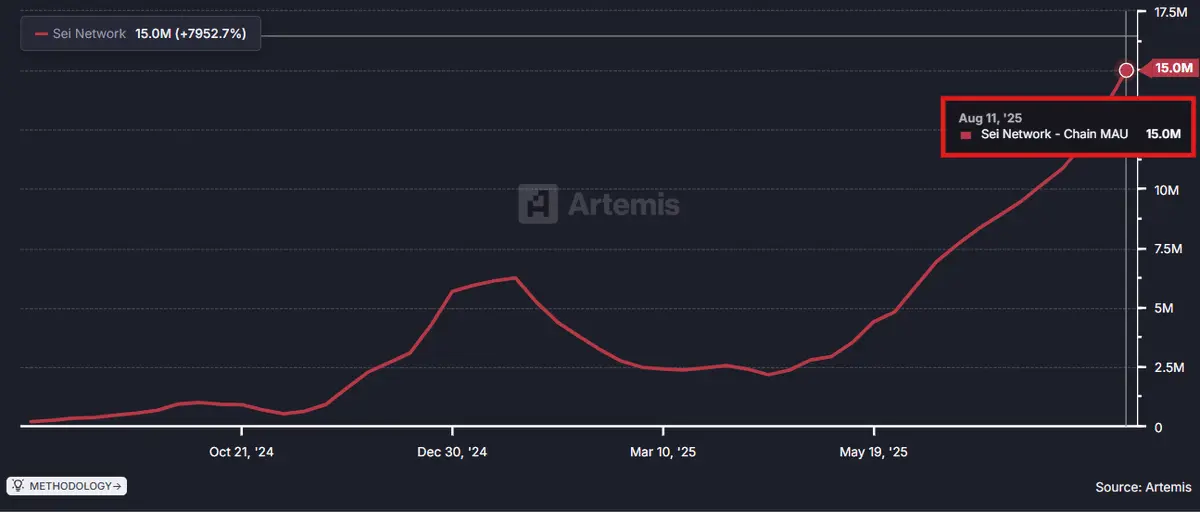Click the 17.5M y-axis label
Viewport: 1200px width, 512px height.
1171,12
